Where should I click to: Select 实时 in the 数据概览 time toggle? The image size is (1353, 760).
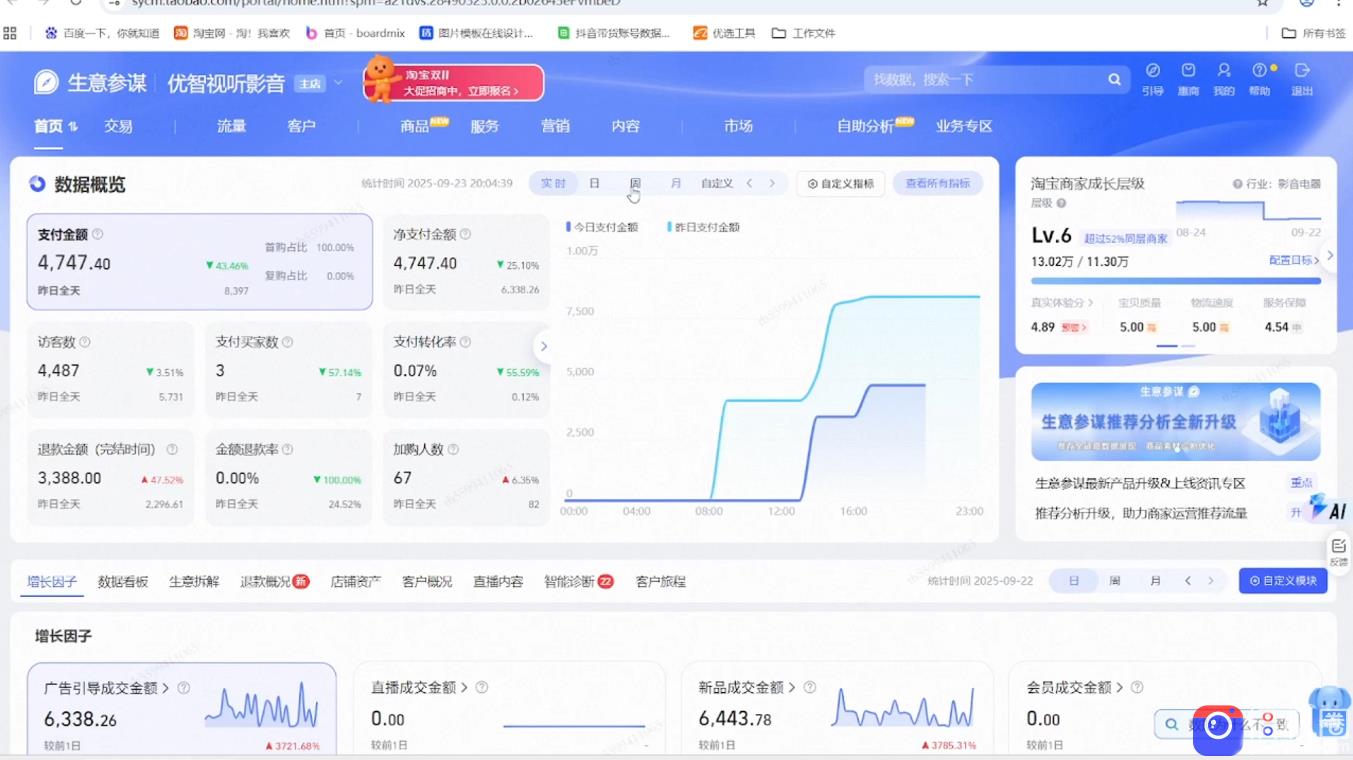[553, 184]
